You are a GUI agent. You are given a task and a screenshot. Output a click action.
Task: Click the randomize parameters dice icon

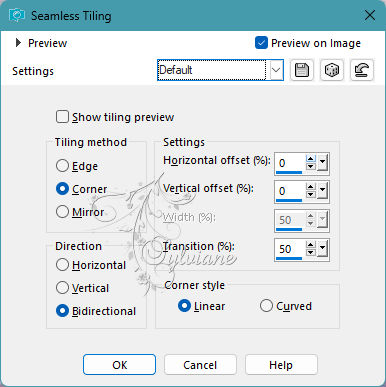click(332, 70)
